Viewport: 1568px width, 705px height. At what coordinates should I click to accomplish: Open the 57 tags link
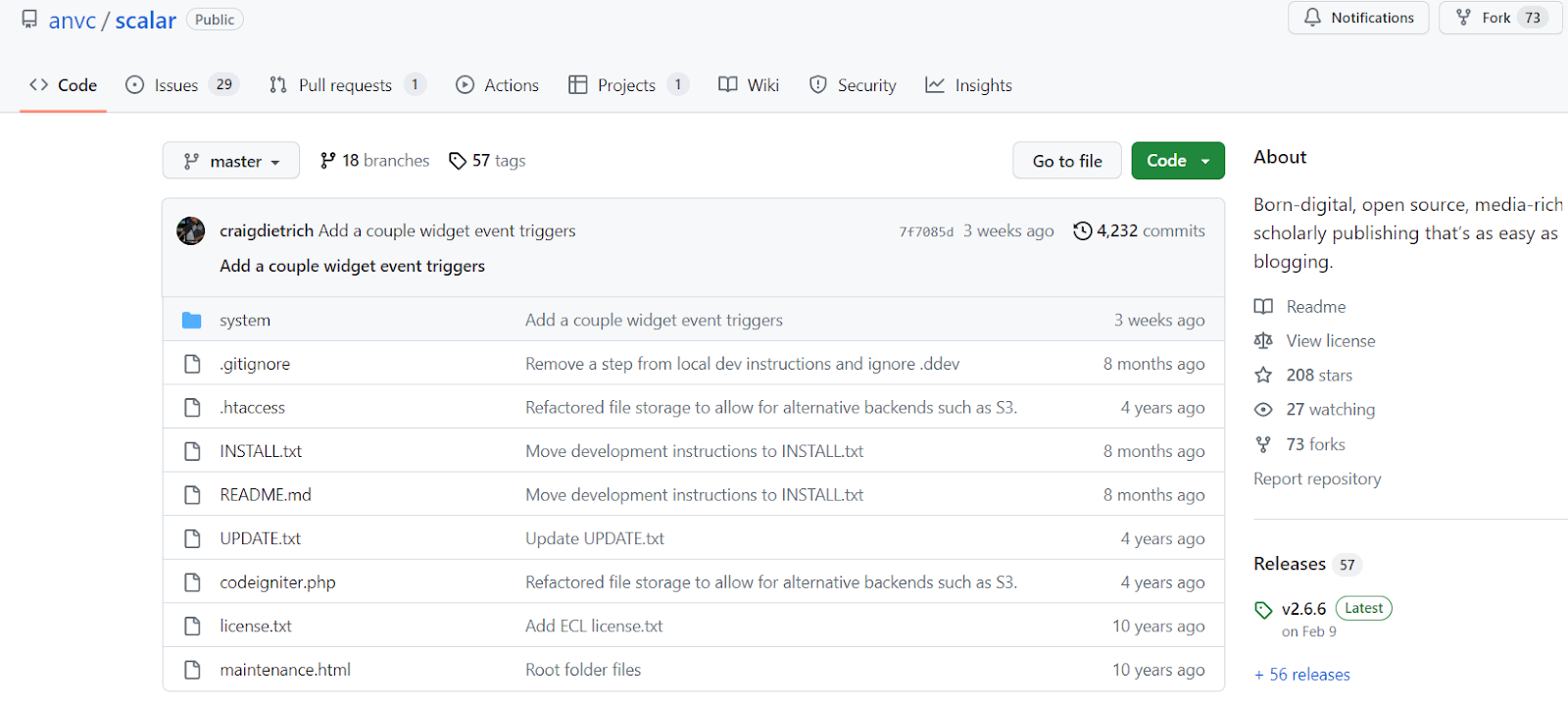click(x=487, y=161)
